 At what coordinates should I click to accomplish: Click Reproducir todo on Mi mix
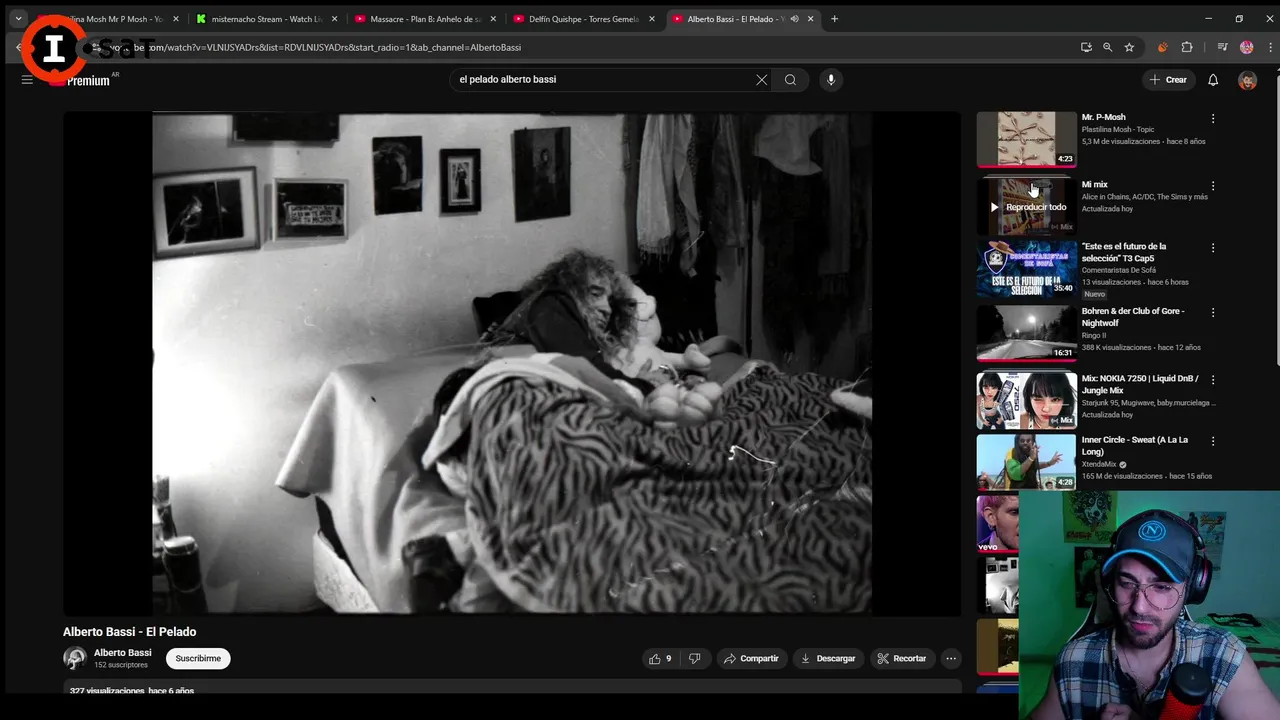coord(1027,207)
